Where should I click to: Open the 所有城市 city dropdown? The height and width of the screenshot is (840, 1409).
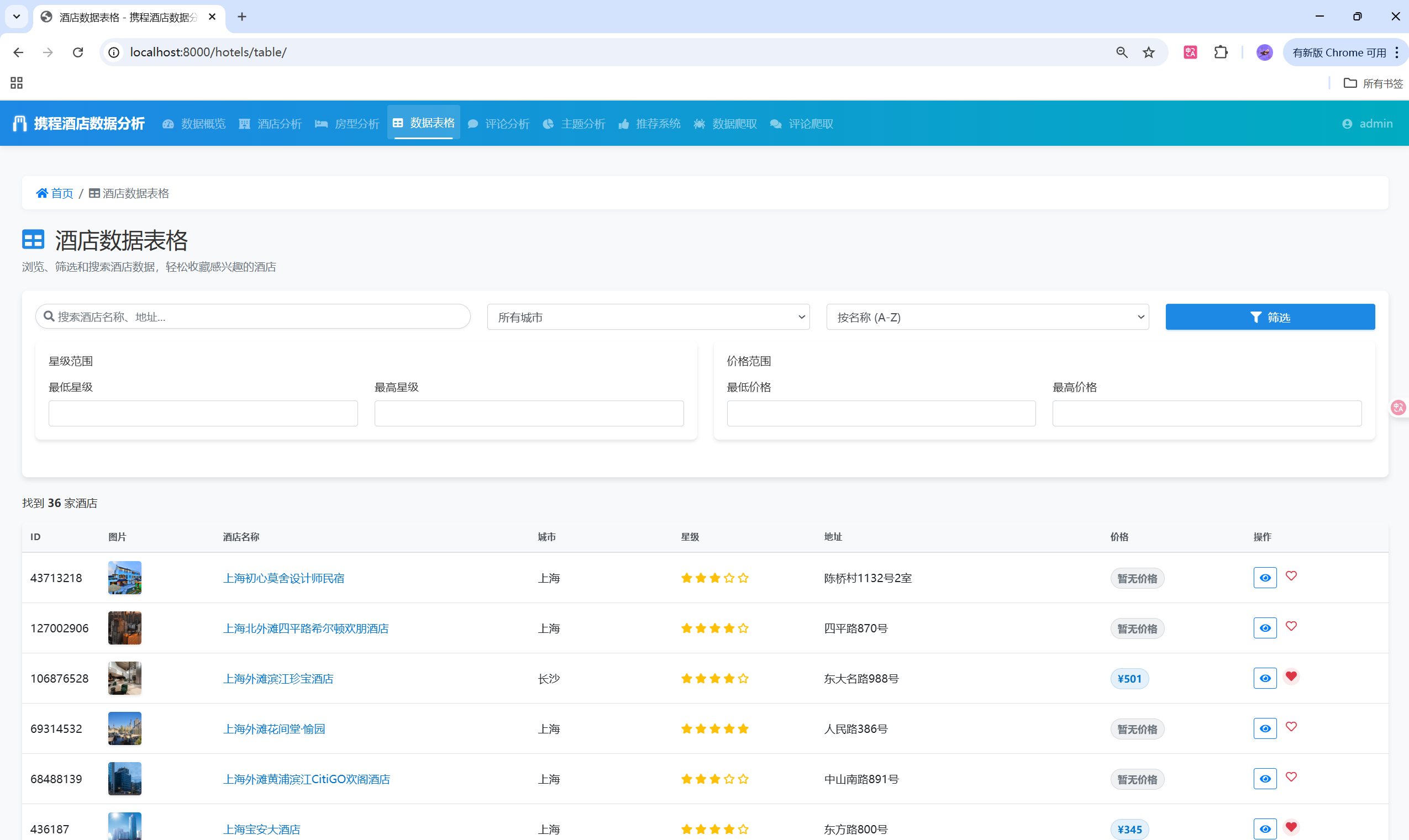pyautogui.click(x=648, y=317)
